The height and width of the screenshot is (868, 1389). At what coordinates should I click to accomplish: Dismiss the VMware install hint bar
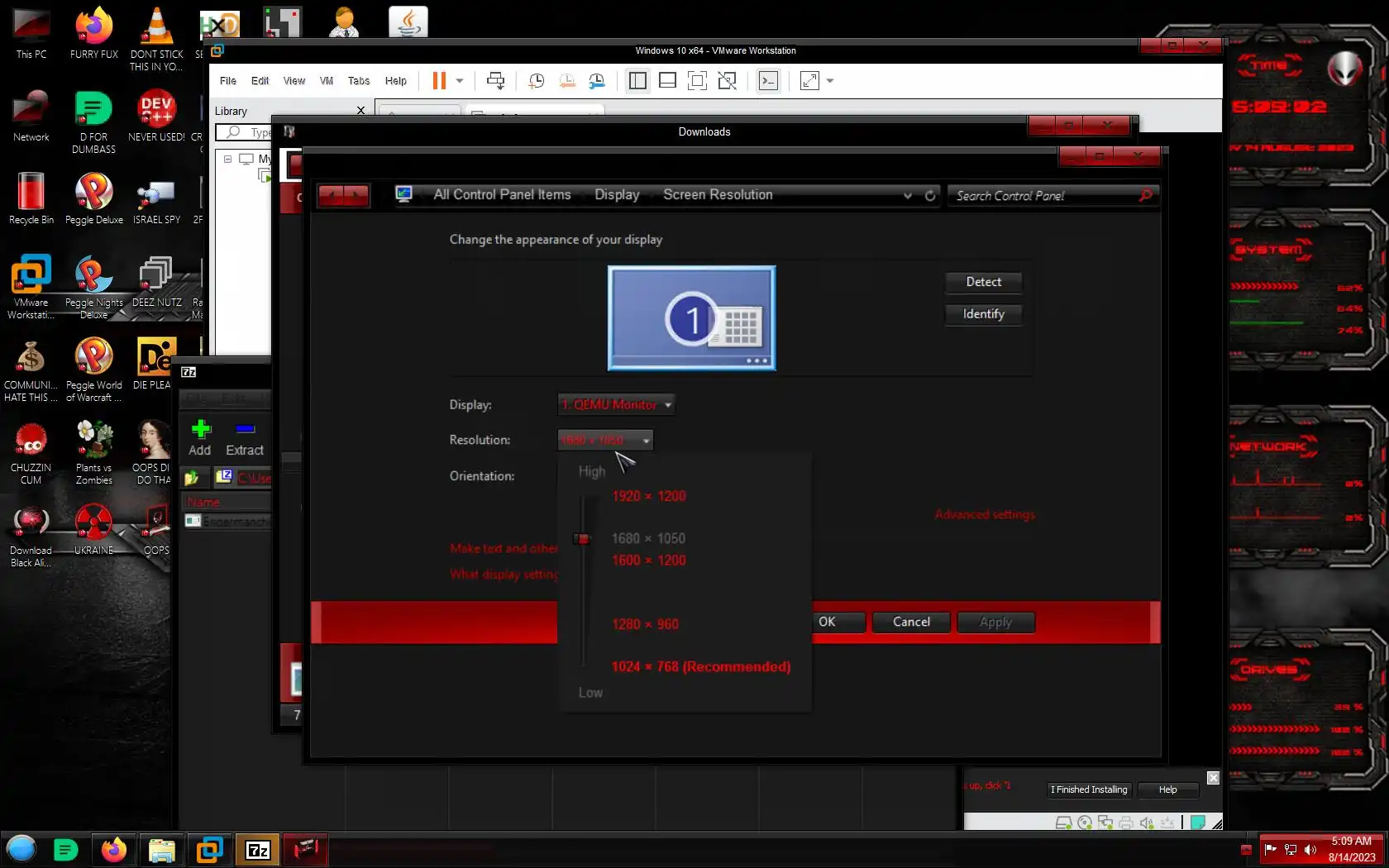[1213, 778]
